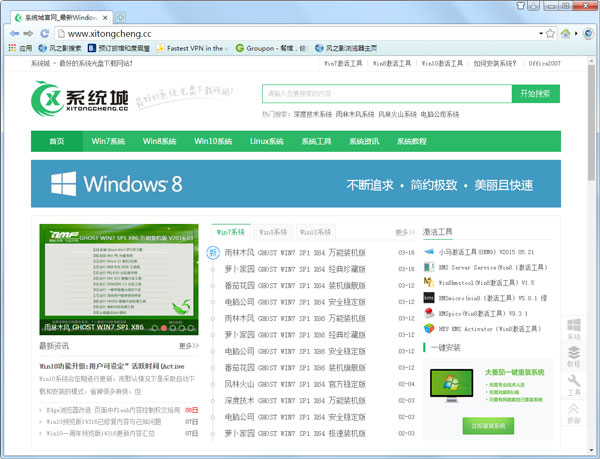
Task: Open the Win10激活工具 top link
Action: click(x=442, y=63)
